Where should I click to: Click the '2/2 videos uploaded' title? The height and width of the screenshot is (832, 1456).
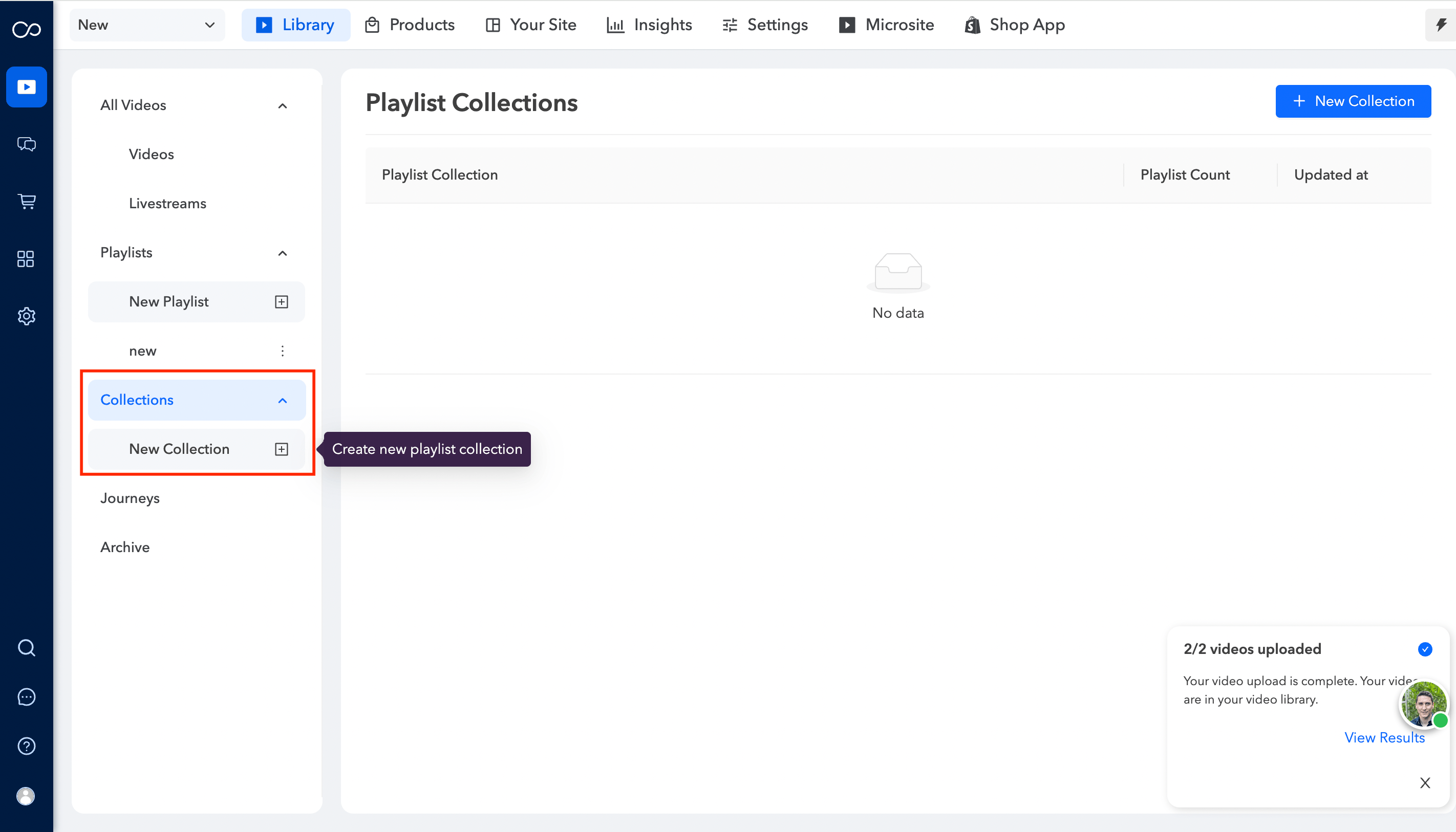point(1252,649)
